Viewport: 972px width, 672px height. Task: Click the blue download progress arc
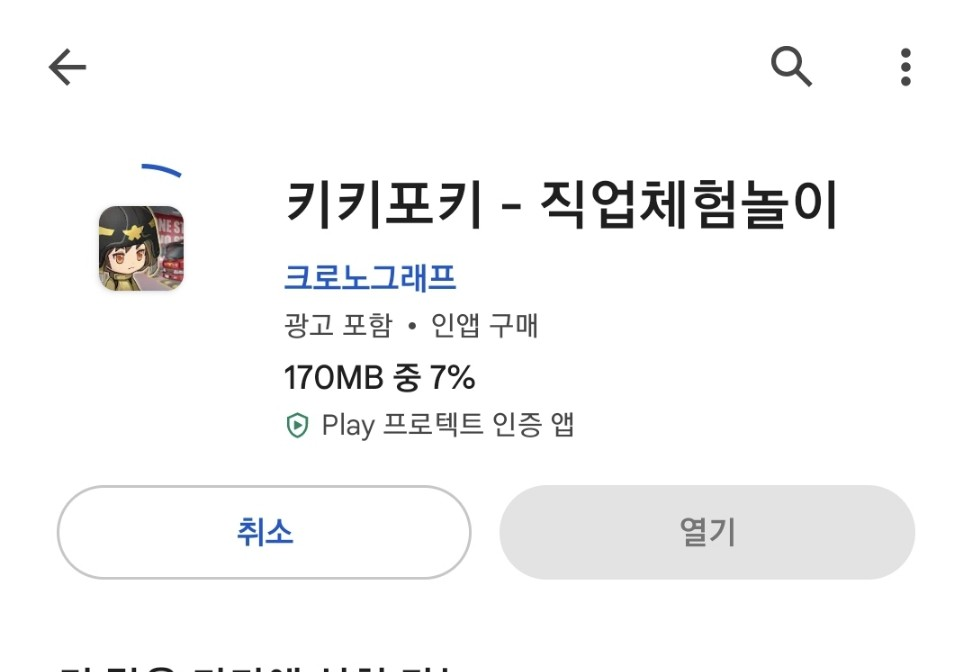pos(163,170)
